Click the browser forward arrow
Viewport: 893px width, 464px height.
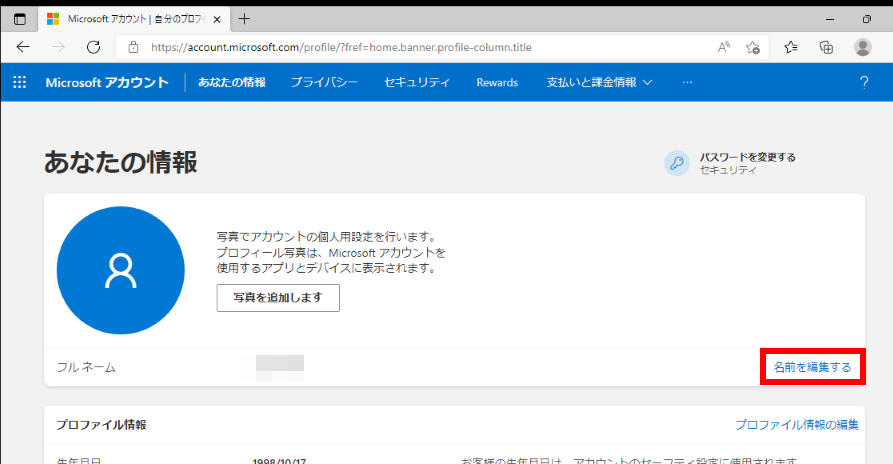tap(58, 47)
